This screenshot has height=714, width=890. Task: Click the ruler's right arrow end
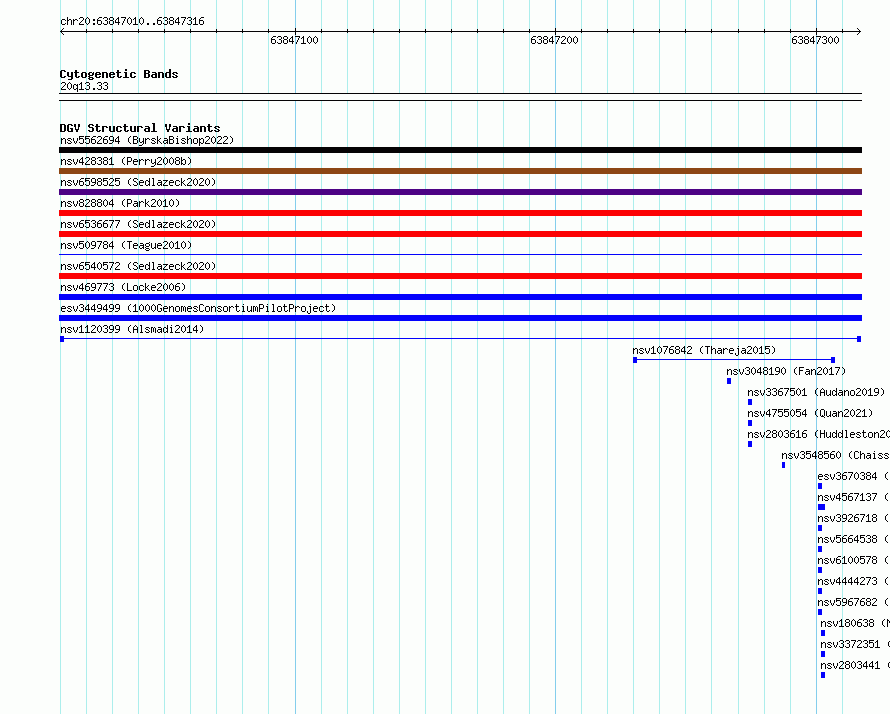[x=859, y=32]
